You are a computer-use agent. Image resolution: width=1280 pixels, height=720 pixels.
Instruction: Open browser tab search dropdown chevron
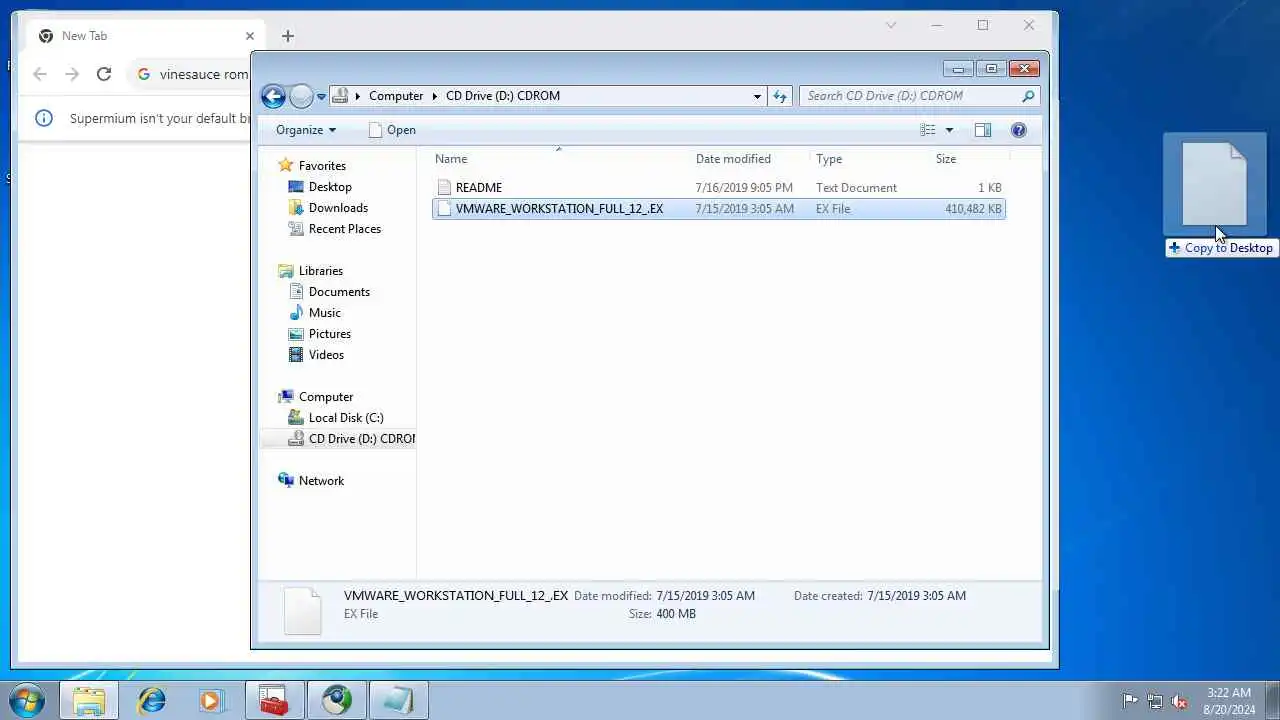891,25
